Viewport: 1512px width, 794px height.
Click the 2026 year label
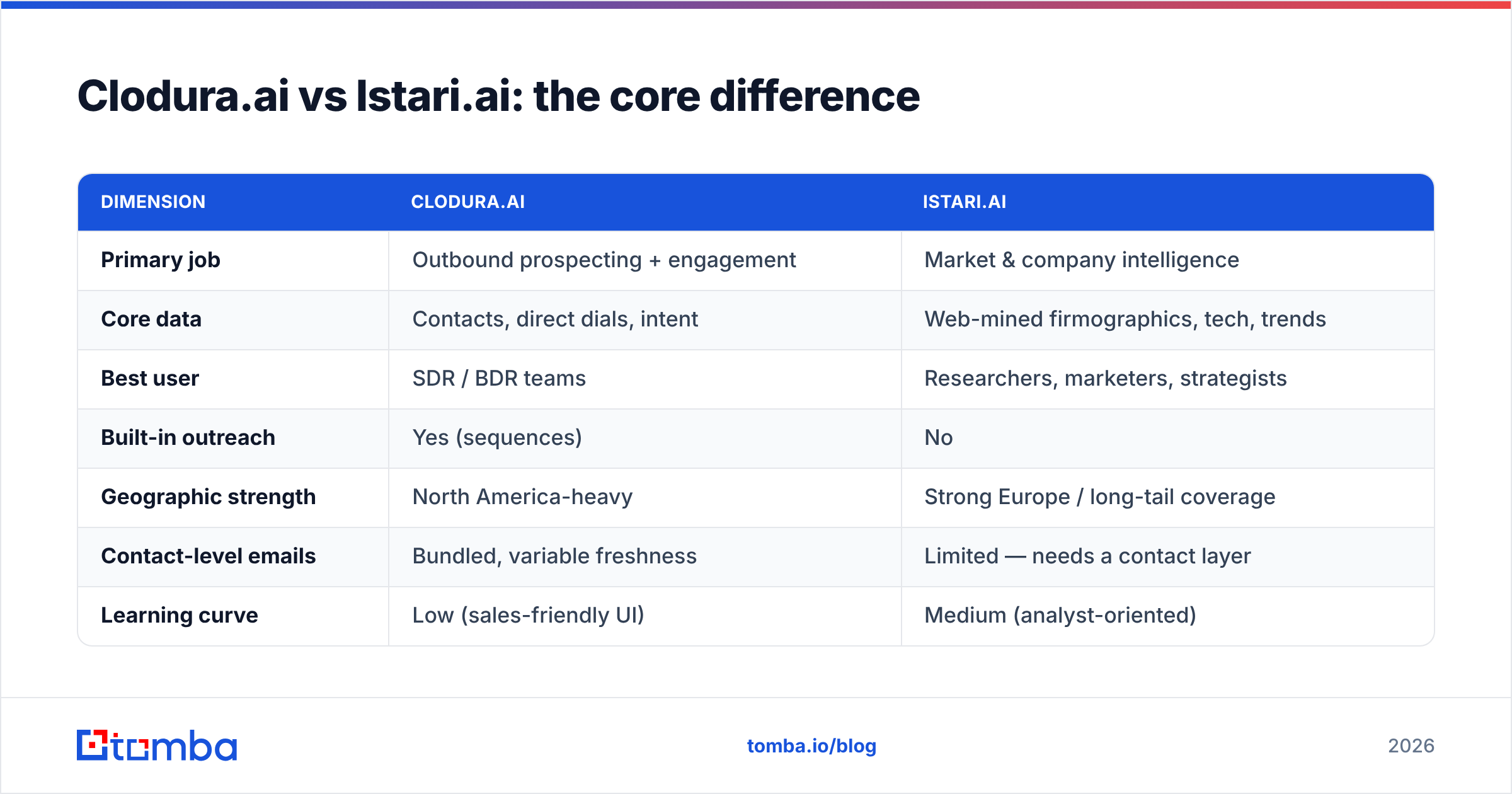click(x=1411, y=746)
